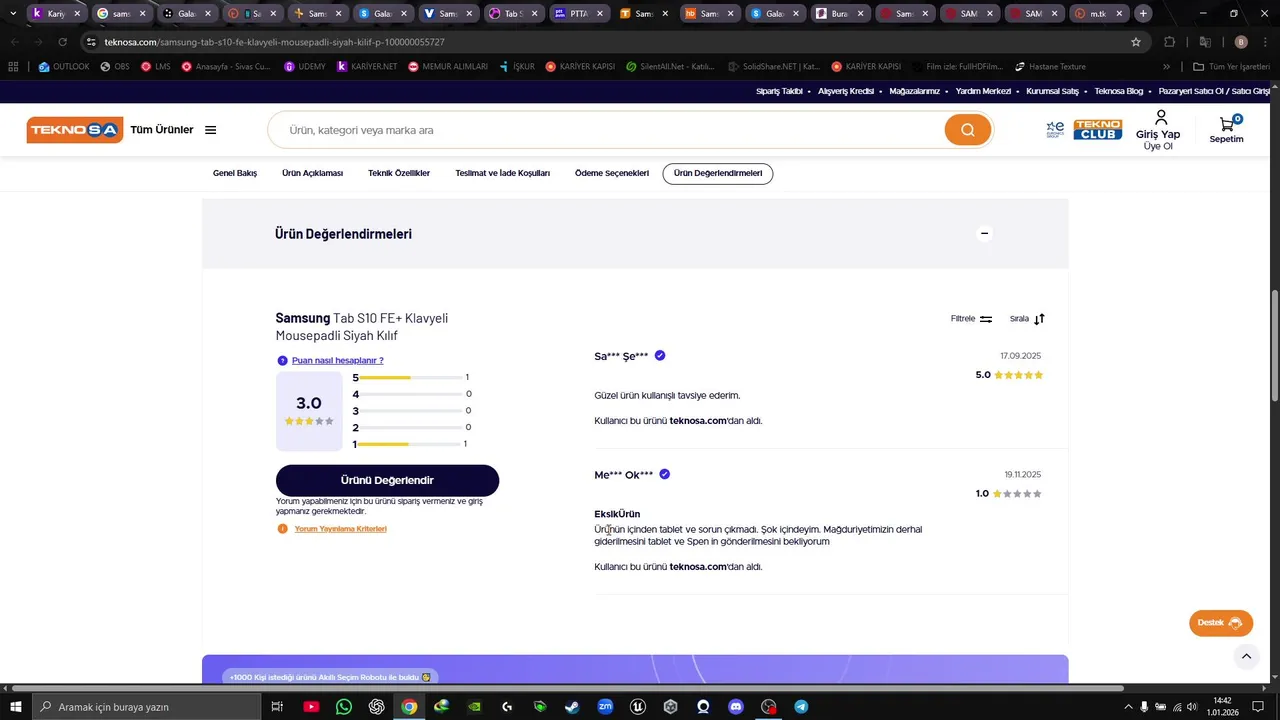The height and width of the screenshot is (720, 1280).
Task: Switch to Teslimat ve İade Koşulları tab
Action: (x=502, y=173)
